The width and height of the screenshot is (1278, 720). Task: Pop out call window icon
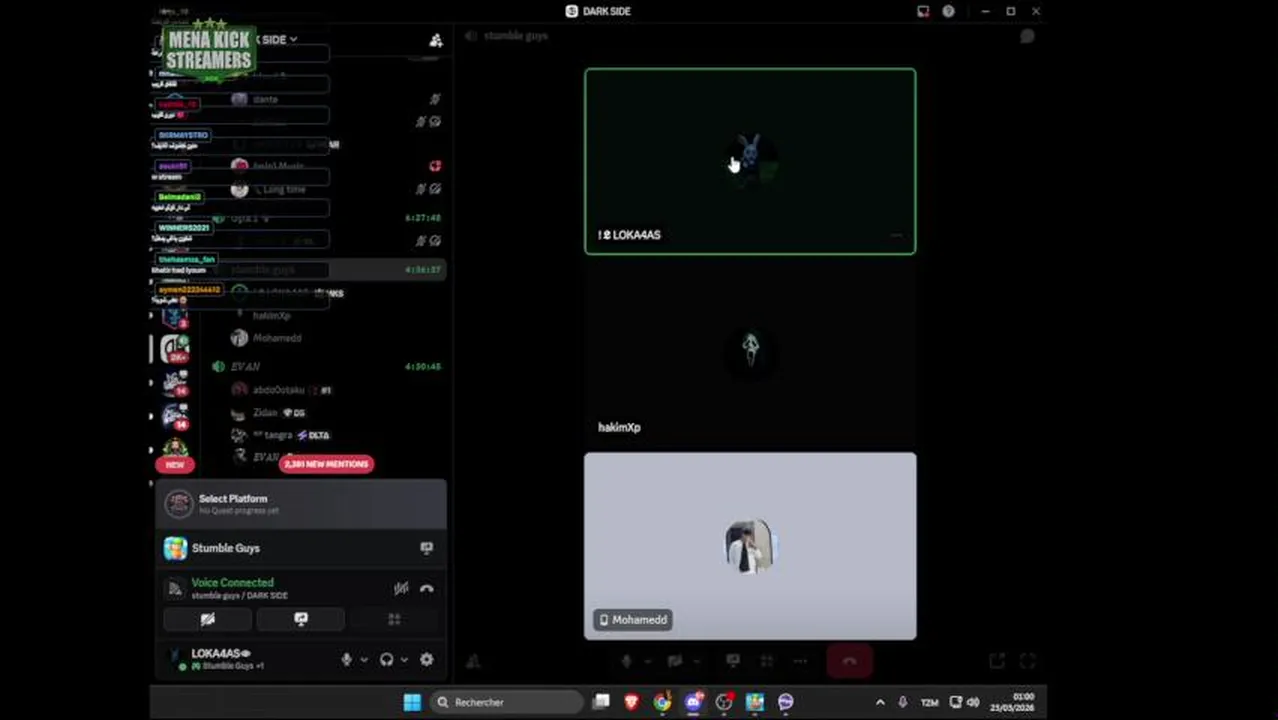(997, 661)
